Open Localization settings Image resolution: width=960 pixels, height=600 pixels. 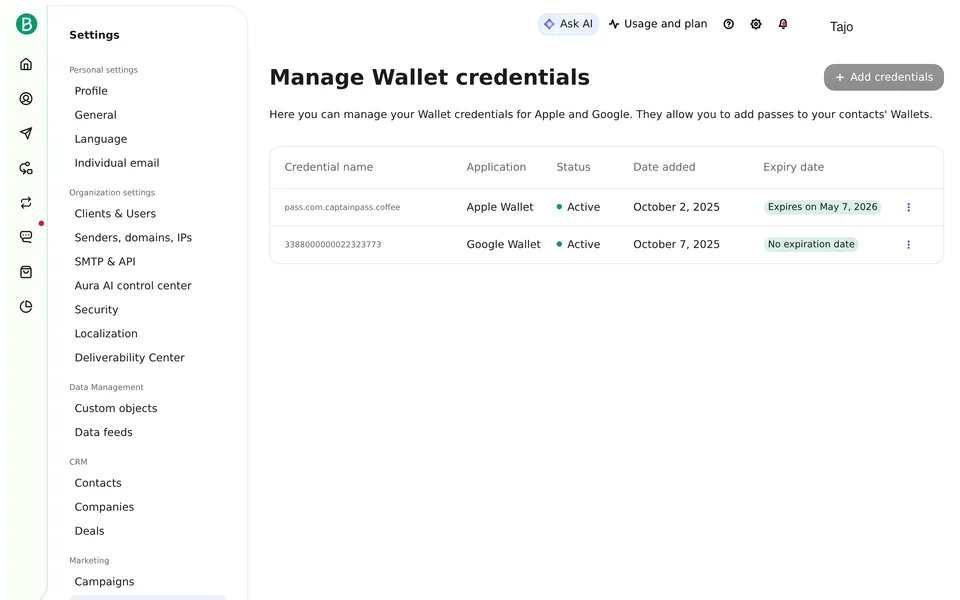pyautogui.click(x=106, y=334)
